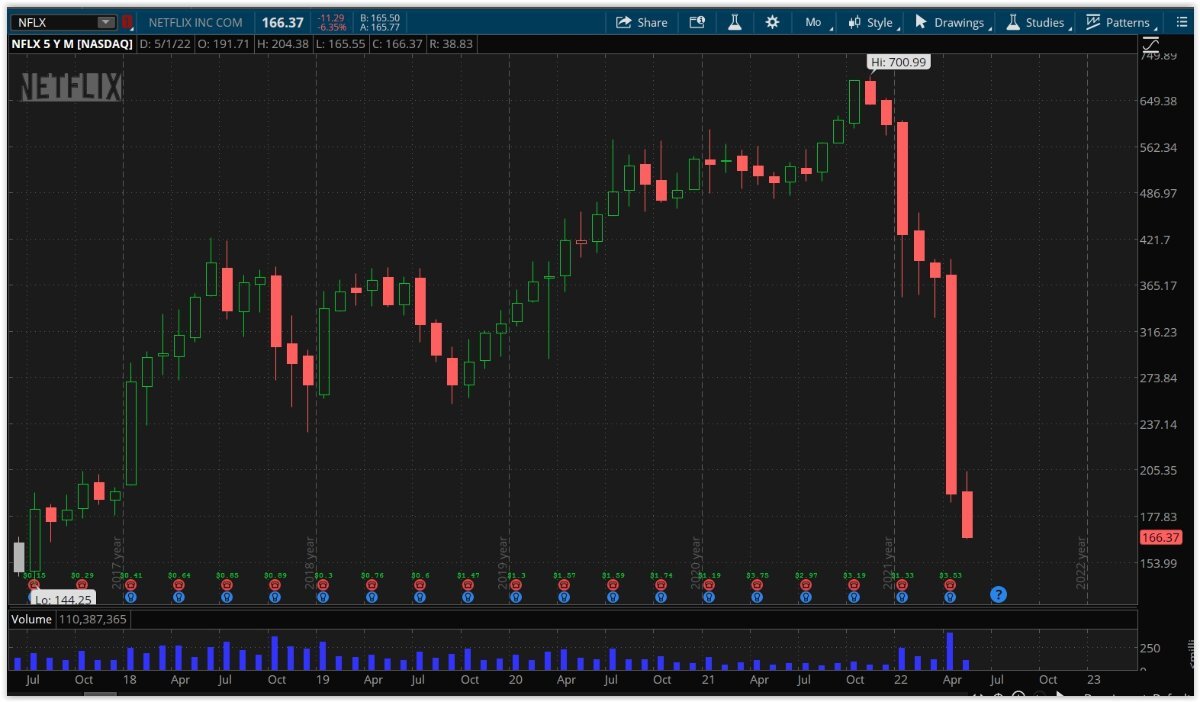The height and width of the screenshot is (702, 1200).
Task: Click the blue bulb icon under $1.74
Action: click(x=661, y=597)
